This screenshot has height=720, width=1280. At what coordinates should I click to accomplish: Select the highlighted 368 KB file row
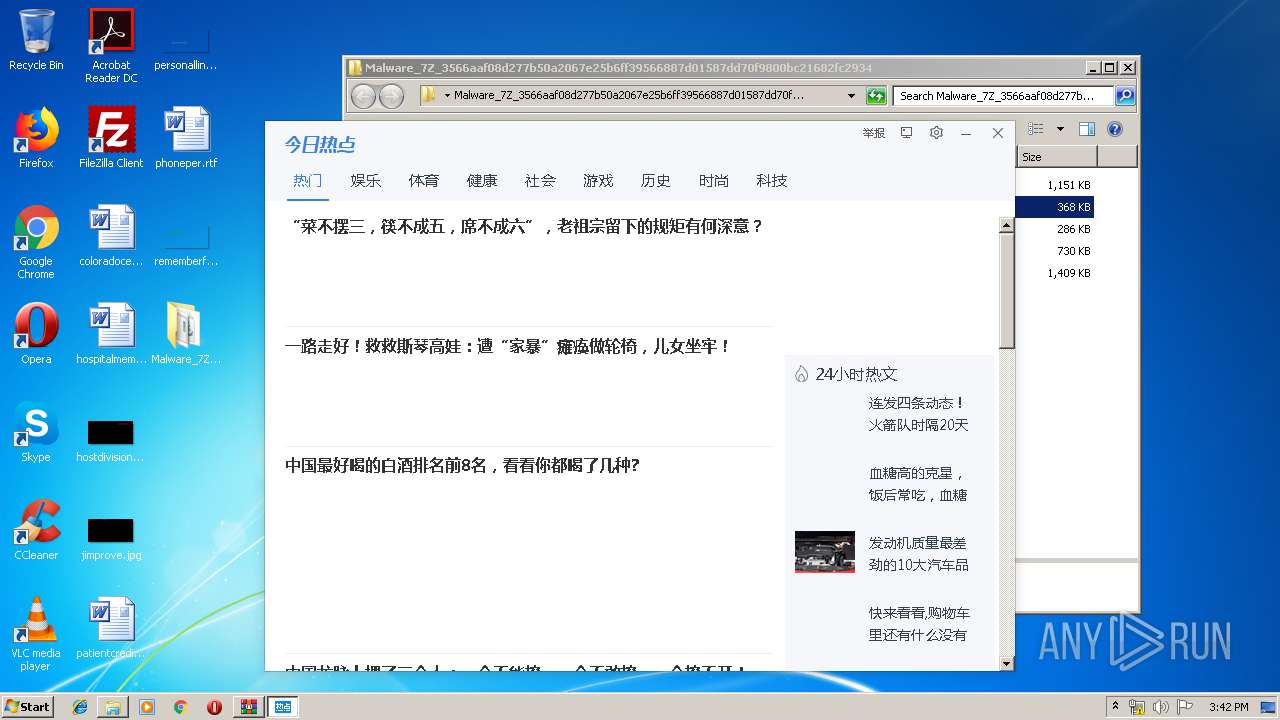[x=1054, y=207]
